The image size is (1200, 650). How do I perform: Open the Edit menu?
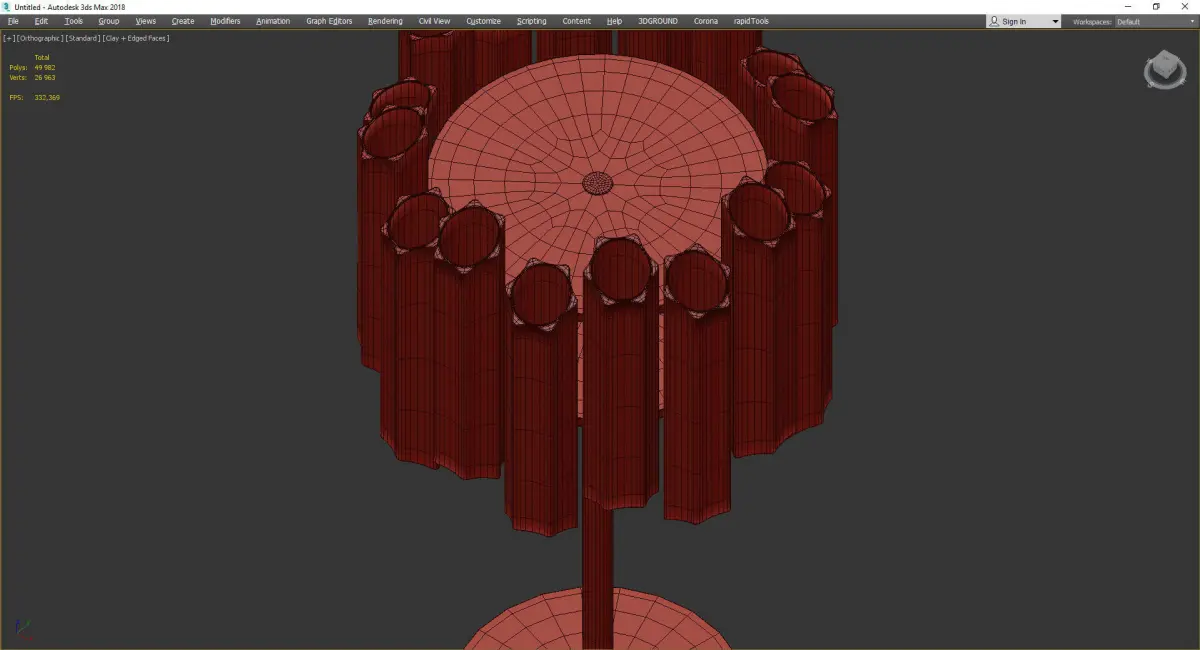[x=41, y=21]
